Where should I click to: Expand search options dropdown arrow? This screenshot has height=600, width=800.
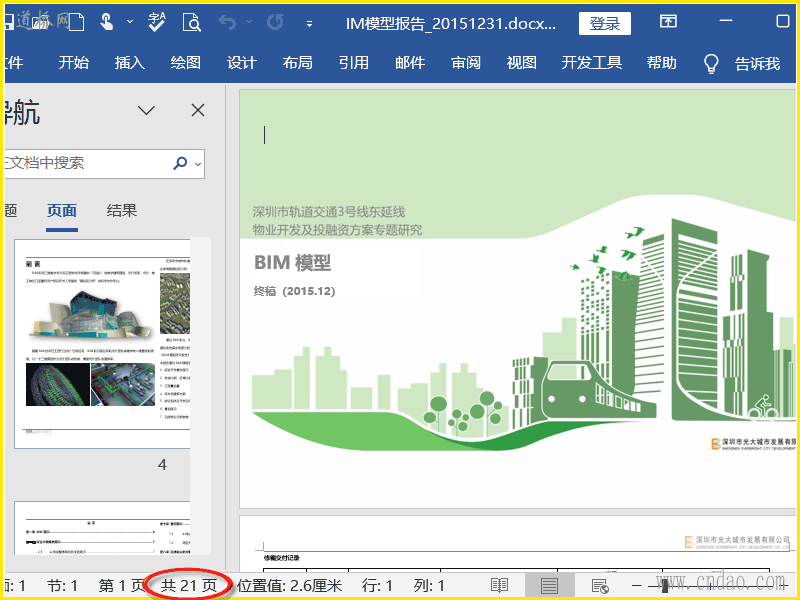coord(198,164)
